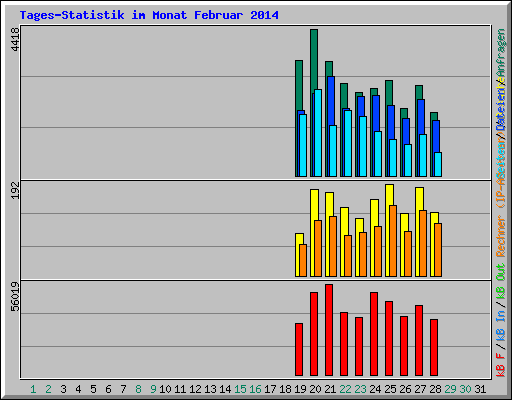Viewport: 512px width, 400px height.
Task: Click the red kB bar for day 26
Action: (x=404, y=346)
